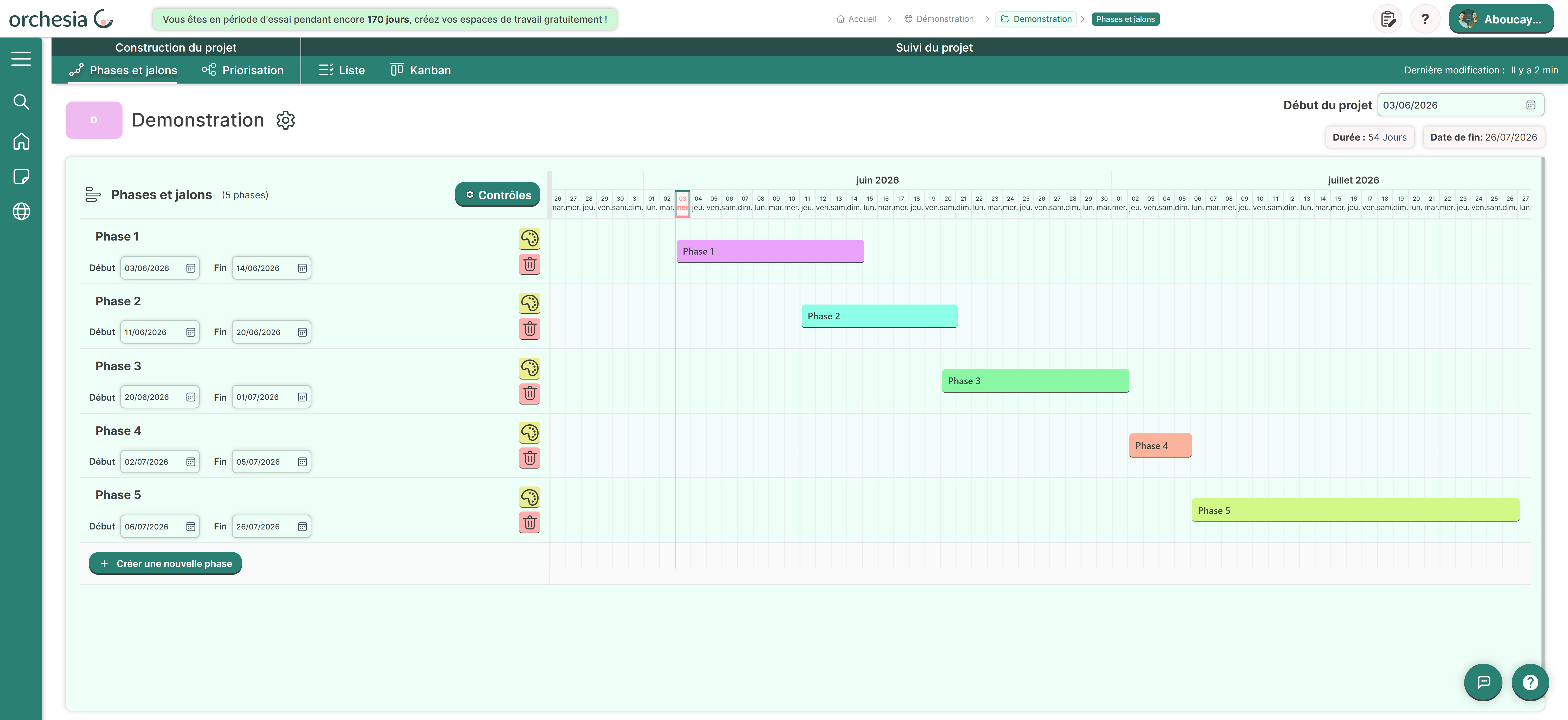The height and width of the screenshot is (720, 1568).
Task: Select the green Phase 3 Gantt bar
Action: 1035,381
